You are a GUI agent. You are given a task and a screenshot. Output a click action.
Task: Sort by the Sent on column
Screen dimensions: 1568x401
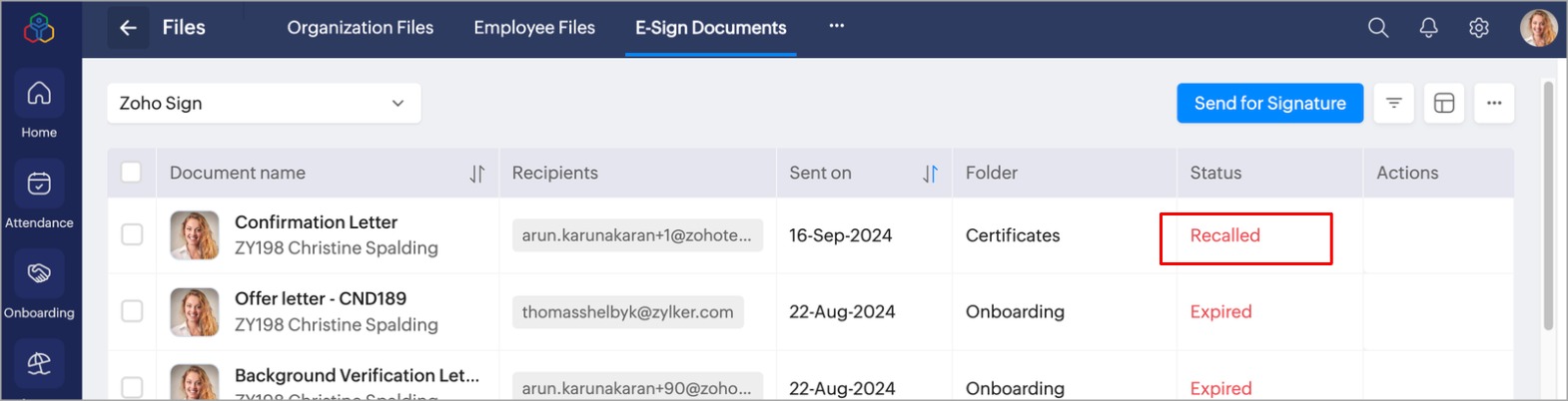pyautogui.click(x=930, y=174)
